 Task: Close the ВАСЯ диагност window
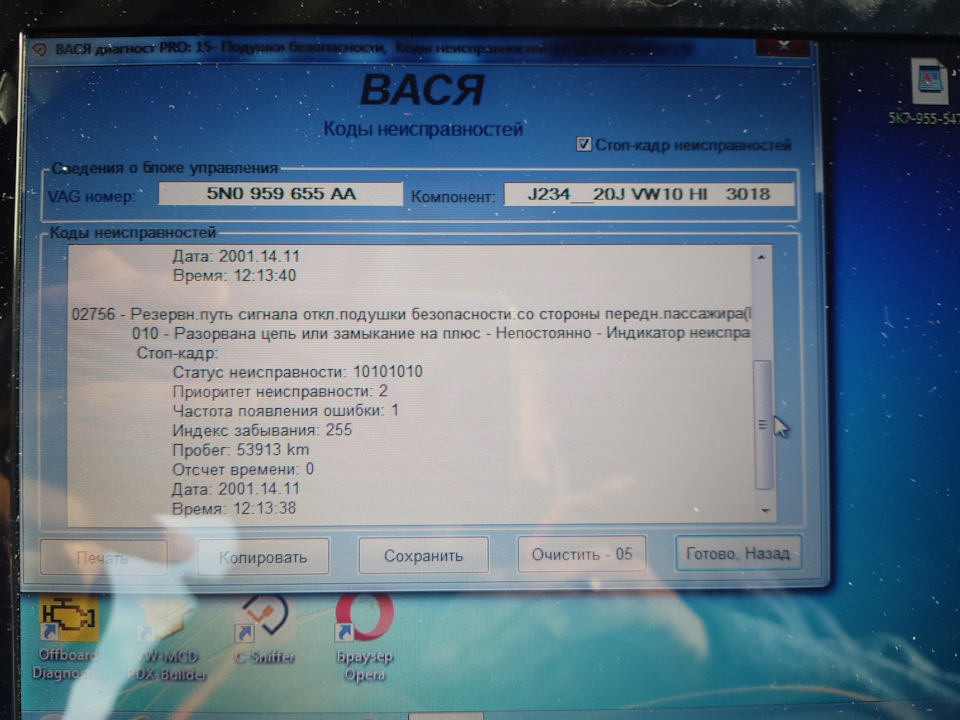[x=783, y=46]
